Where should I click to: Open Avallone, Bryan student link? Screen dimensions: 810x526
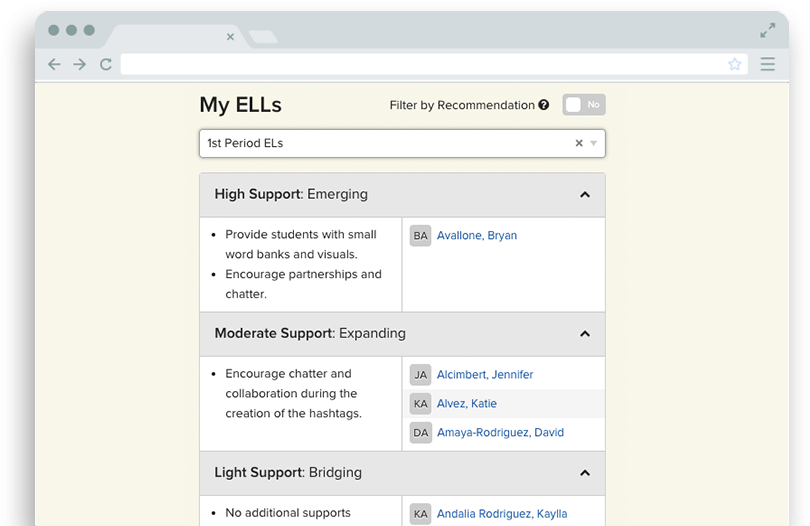477,236
